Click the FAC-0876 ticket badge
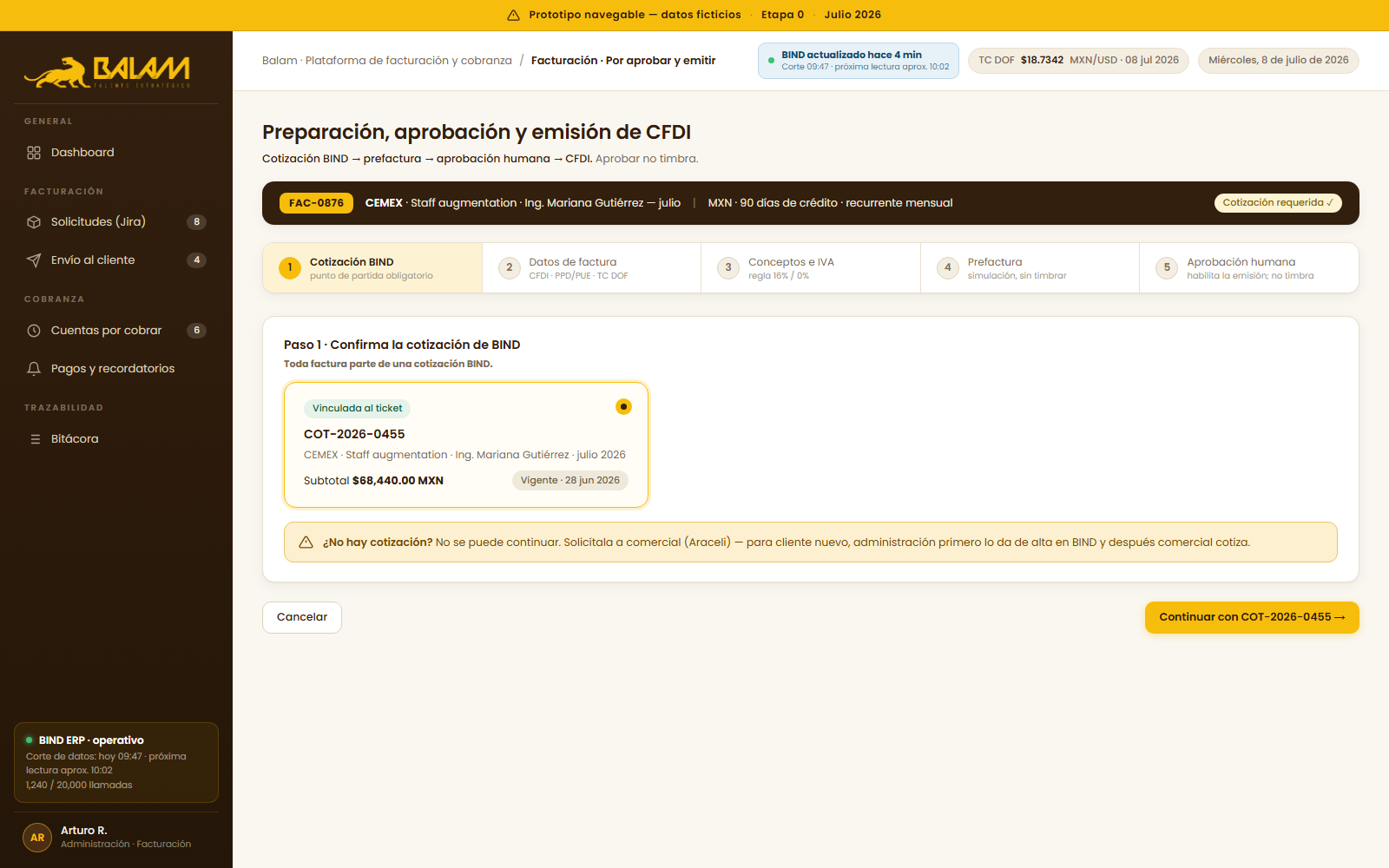Image resolution: width=1389 pixels, height=868 pixels. pos(316,203)
